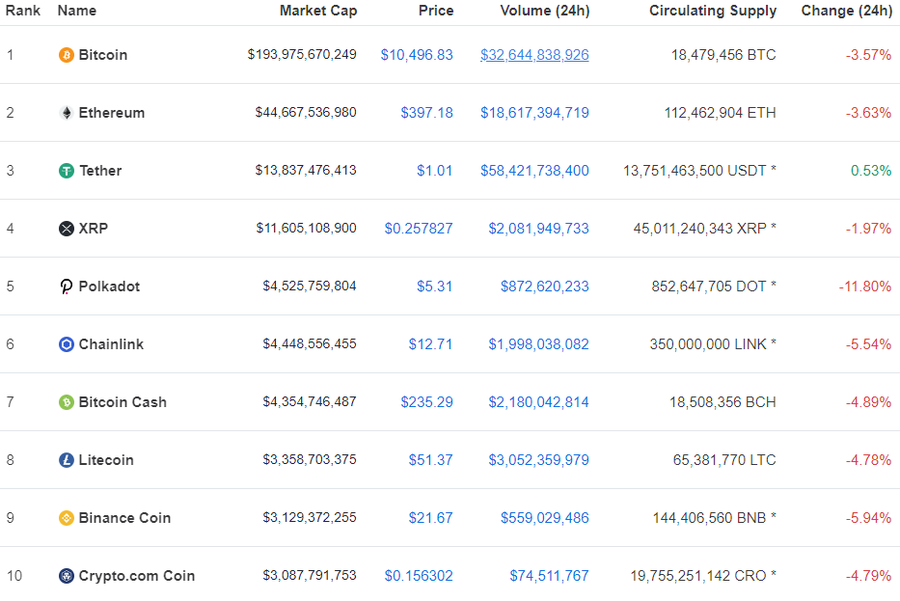Select supply 18,479,456 BTC

724,55
